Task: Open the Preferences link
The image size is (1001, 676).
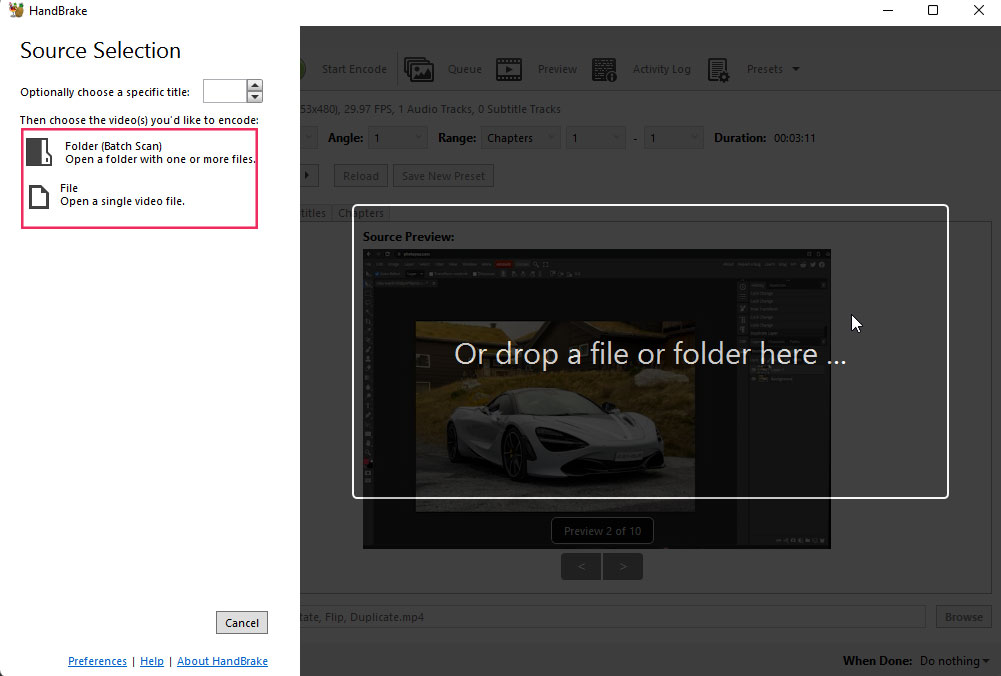Action: point(97,661)
